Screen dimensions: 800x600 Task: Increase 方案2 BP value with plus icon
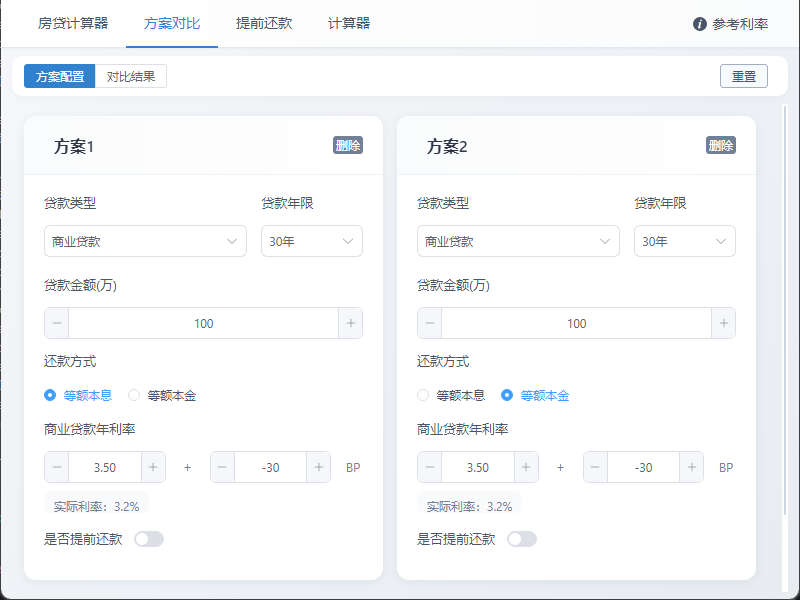[692, 467]
